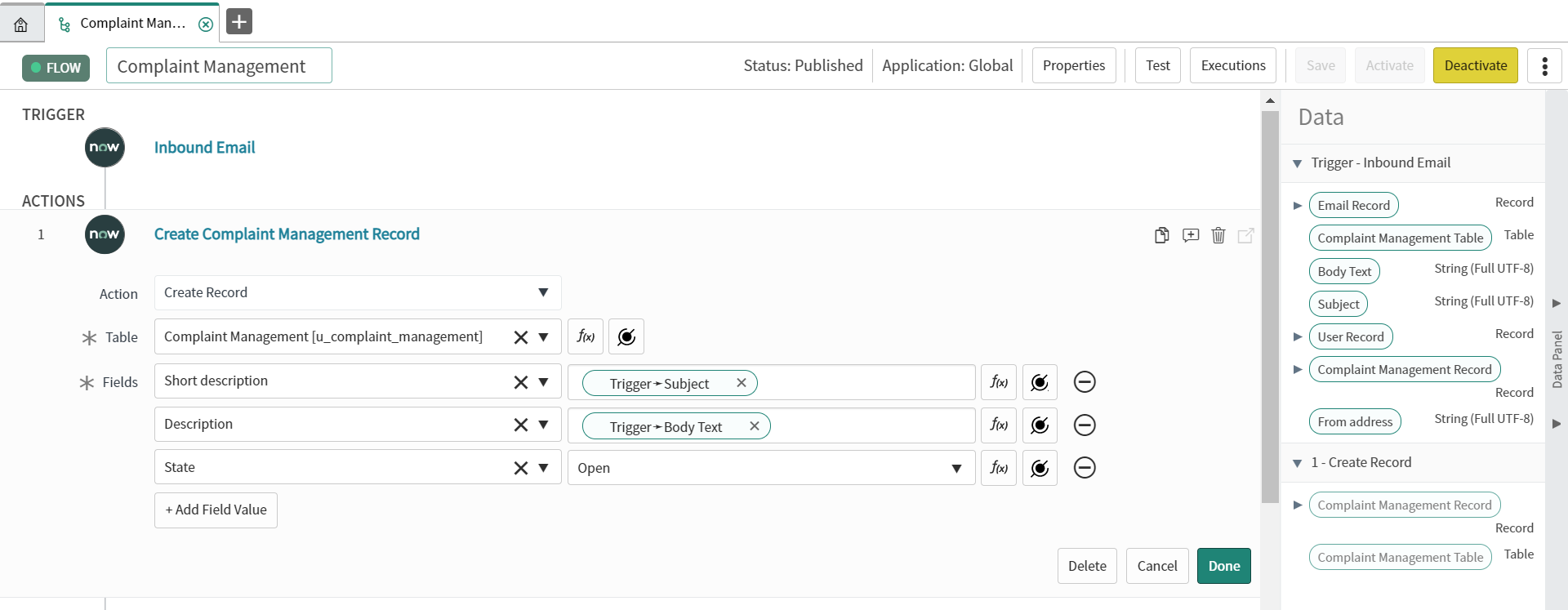Toggle script for Description value
The image size is (1568, 610).
pos(999,425)
